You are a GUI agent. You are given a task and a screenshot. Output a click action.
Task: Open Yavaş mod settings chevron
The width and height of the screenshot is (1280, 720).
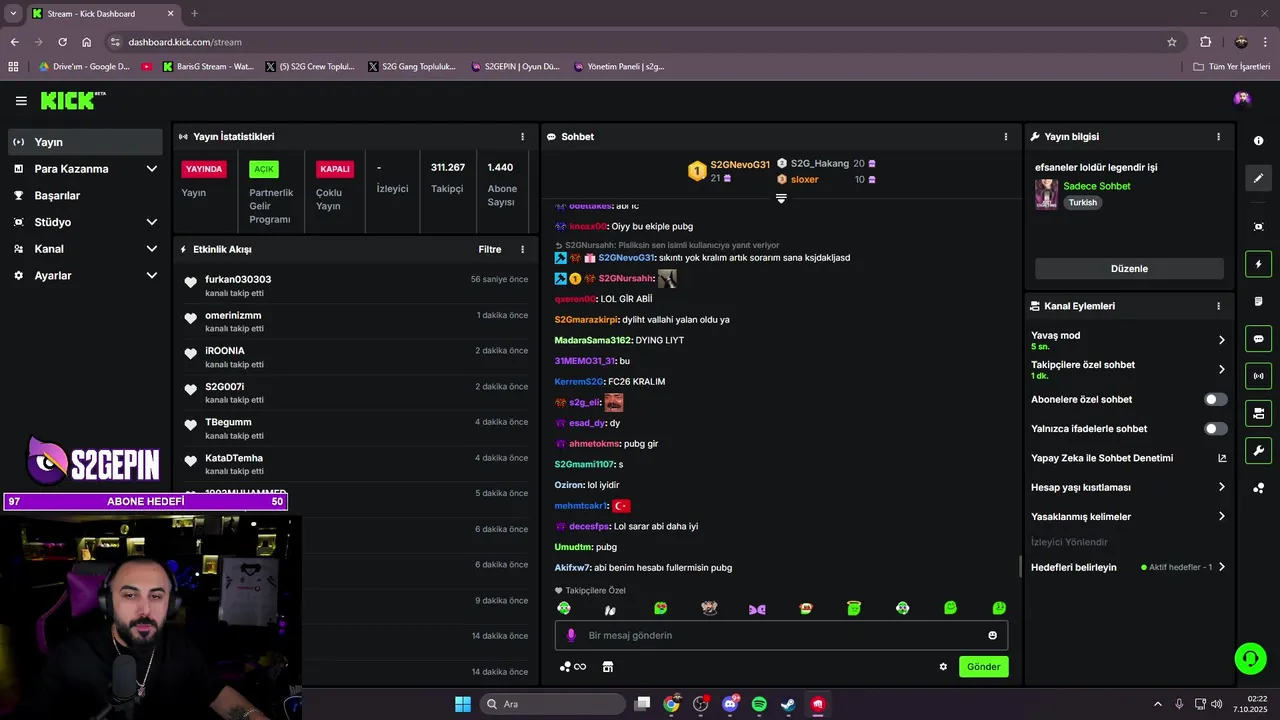1221,340
